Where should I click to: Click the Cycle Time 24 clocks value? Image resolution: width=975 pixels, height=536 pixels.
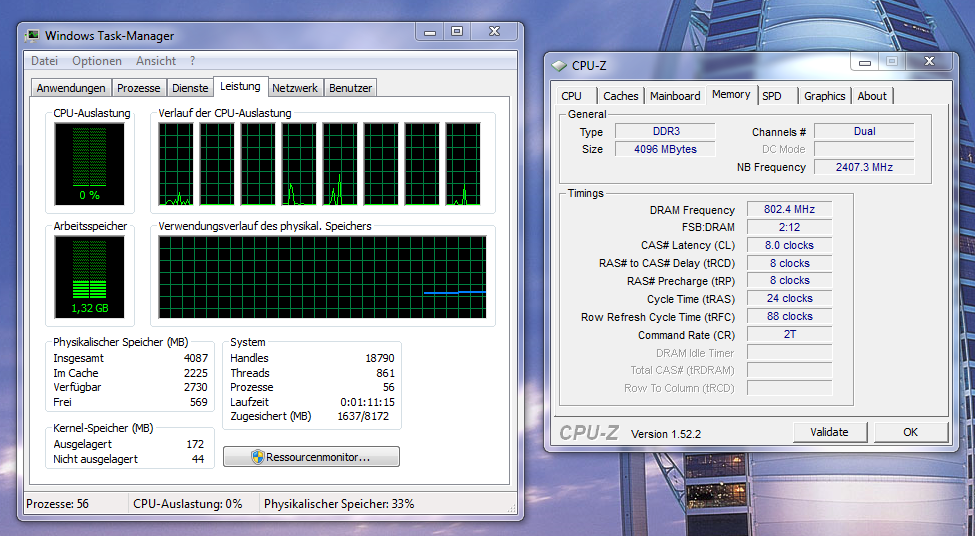[789, 298]
